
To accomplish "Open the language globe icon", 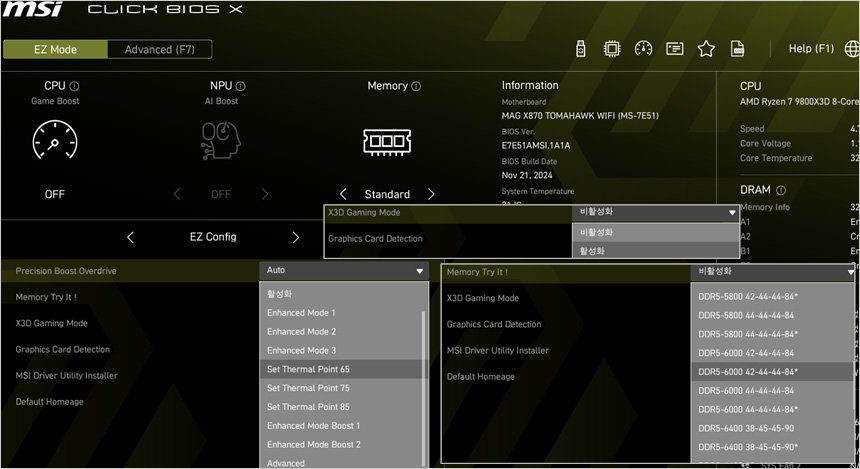I will point(851,49).
